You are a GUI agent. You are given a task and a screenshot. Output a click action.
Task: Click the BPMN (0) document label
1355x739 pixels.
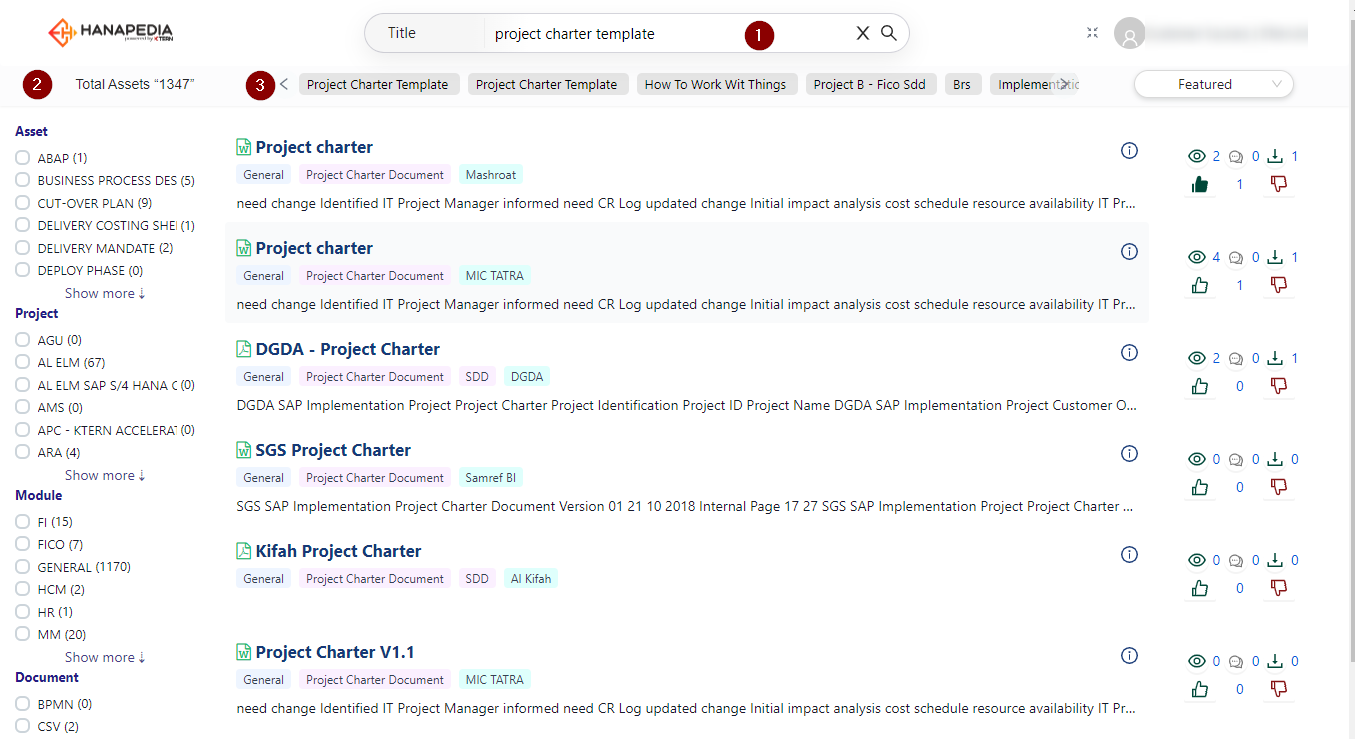[65, 704]
